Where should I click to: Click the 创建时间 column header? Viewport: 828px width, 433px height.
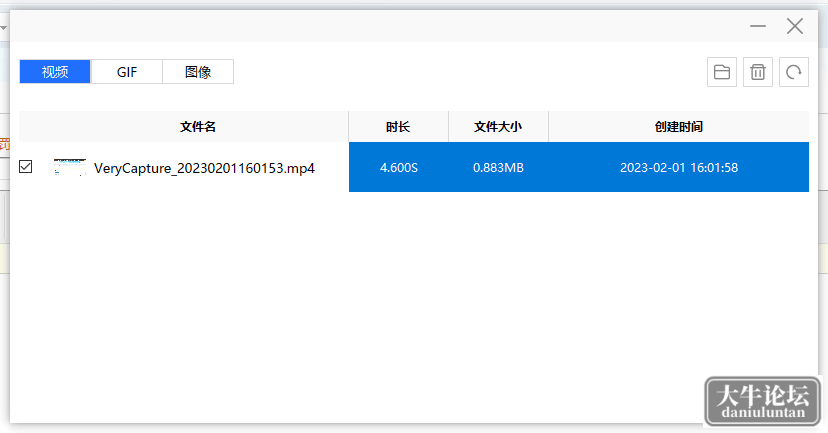coord(679,127)
